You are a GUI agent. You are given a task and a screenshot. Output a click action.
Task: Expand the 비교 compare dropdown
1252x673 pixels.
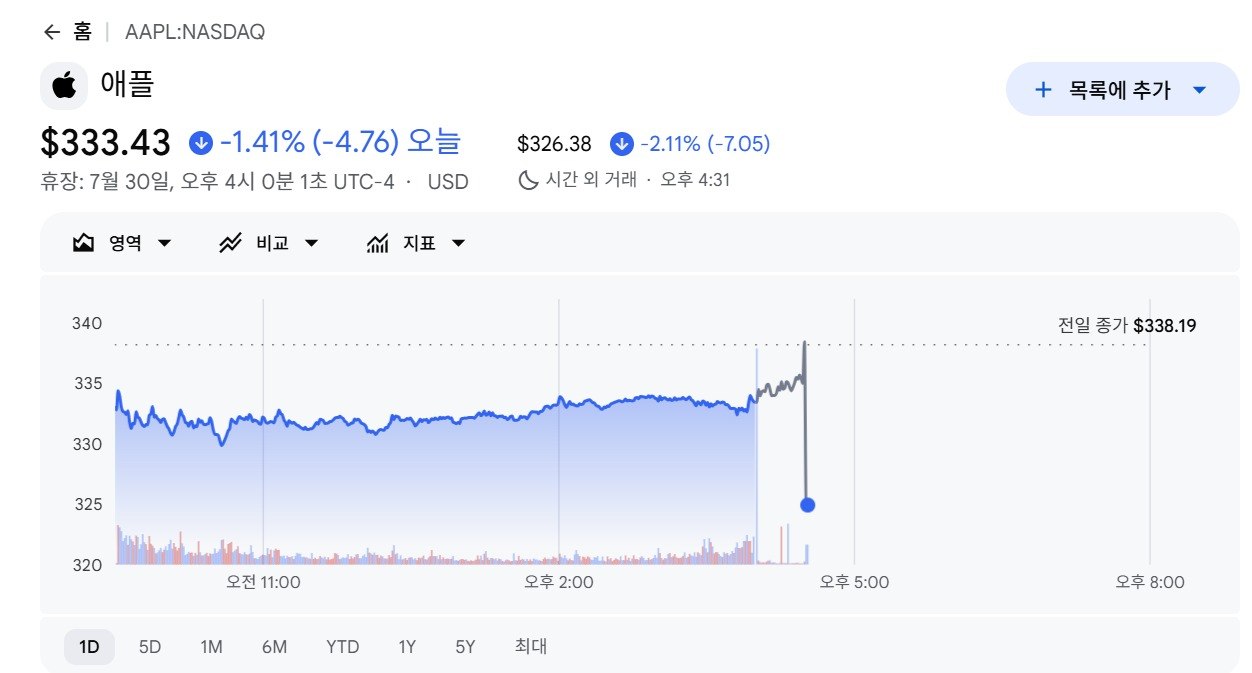click(269, 243)
